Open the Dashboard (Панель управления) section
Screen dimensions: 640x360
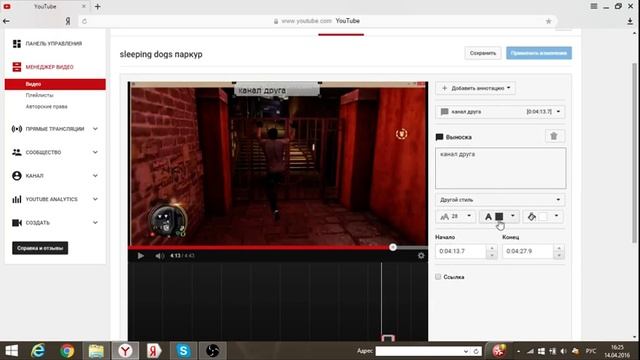pos(47,44)
